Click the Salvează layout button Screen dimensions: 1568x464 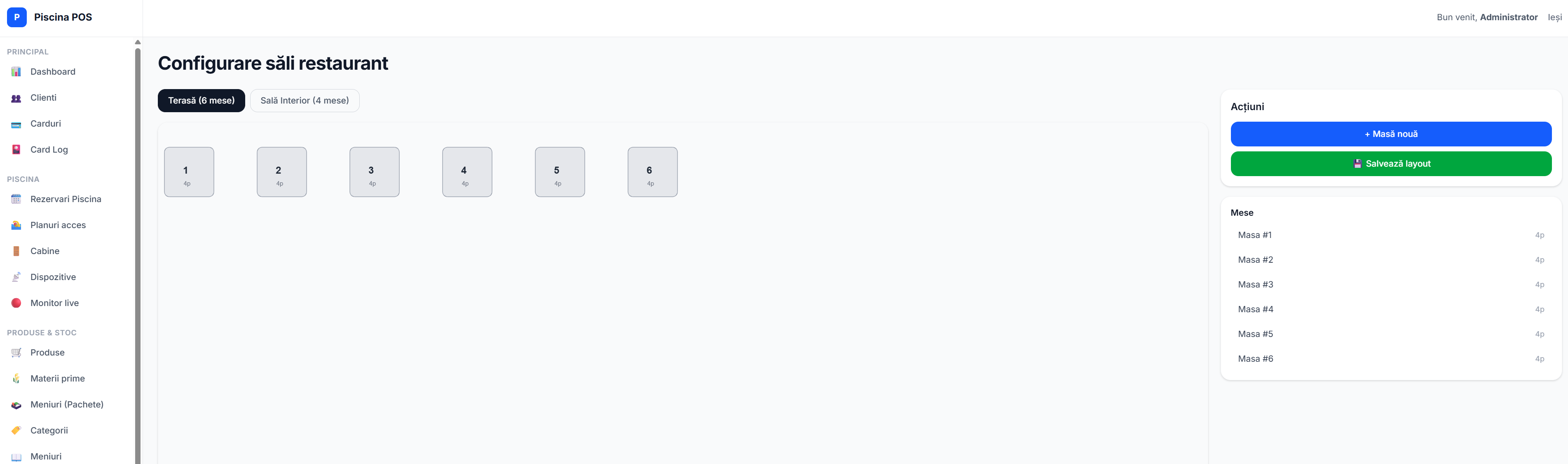[x=1391, y=164]
